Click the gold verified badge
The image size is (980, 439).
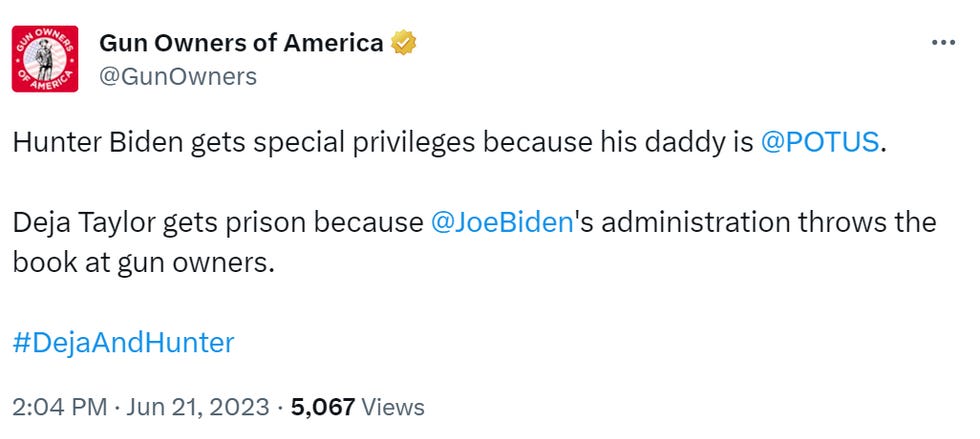point(404,43)
